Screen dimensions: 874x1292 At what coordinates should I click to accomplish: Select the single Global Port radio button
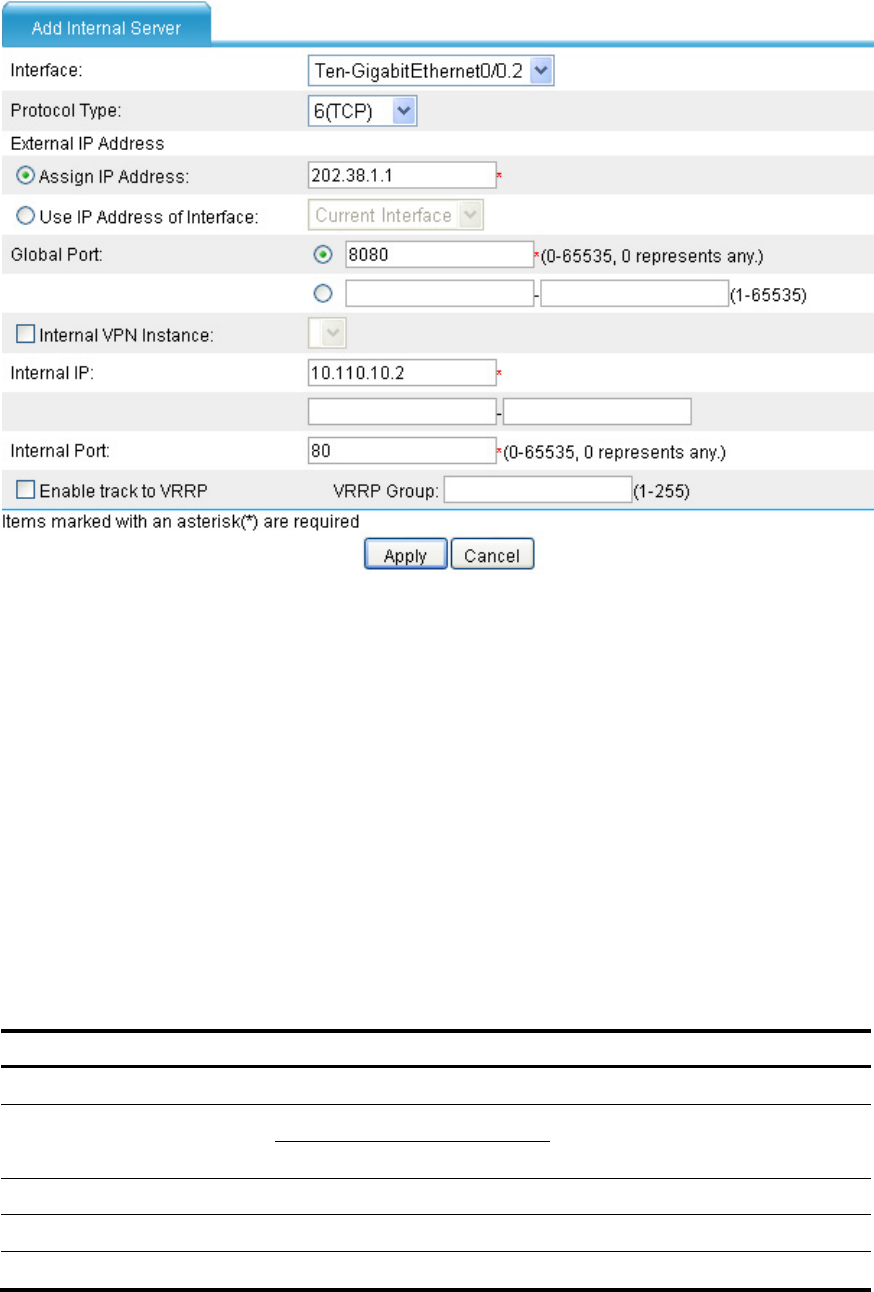[x=323, y=254]
